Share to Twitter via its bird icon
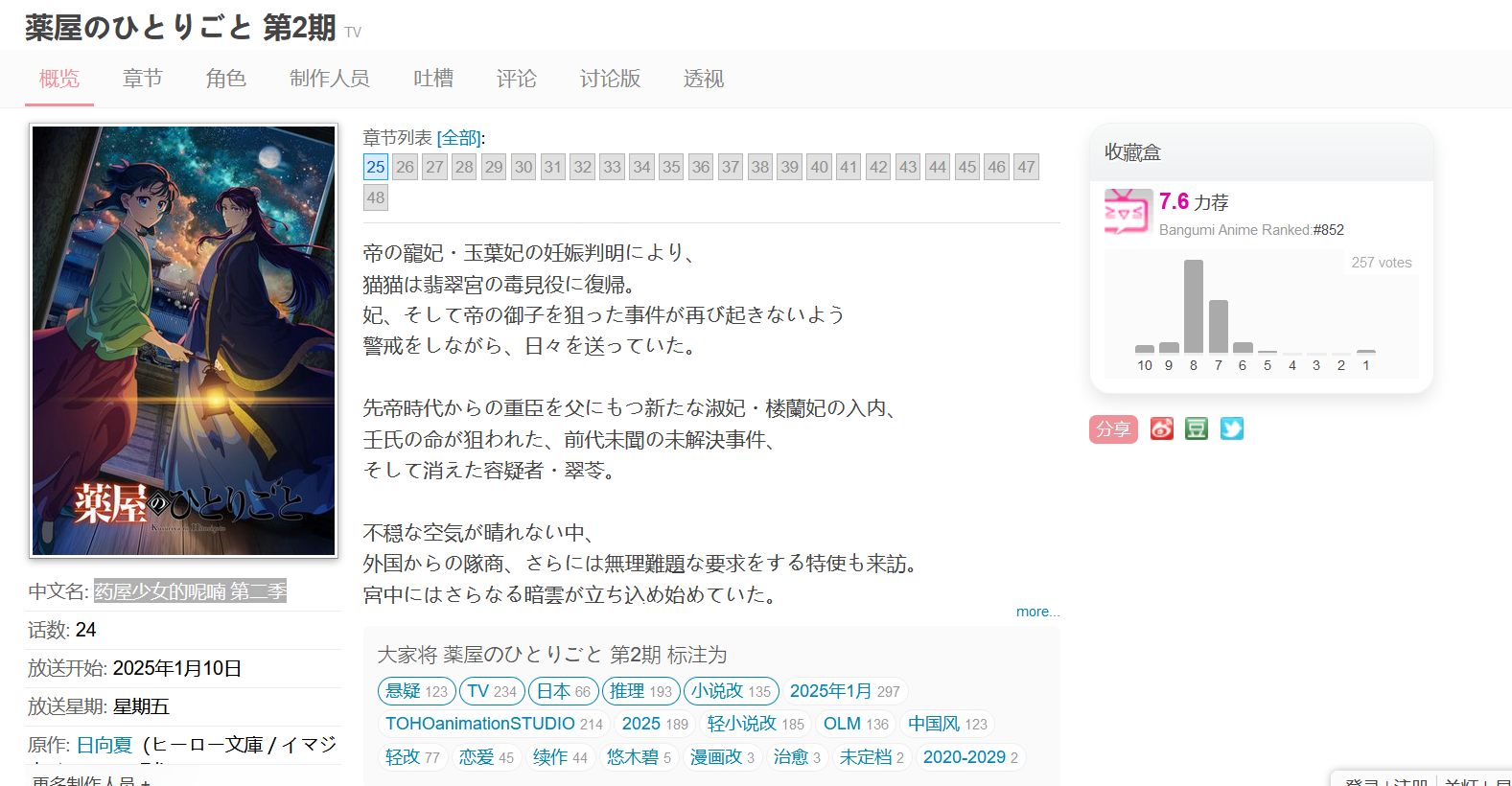This screenshot has height=786, width=1512. pyautogui.click(x=1232, y=428)
